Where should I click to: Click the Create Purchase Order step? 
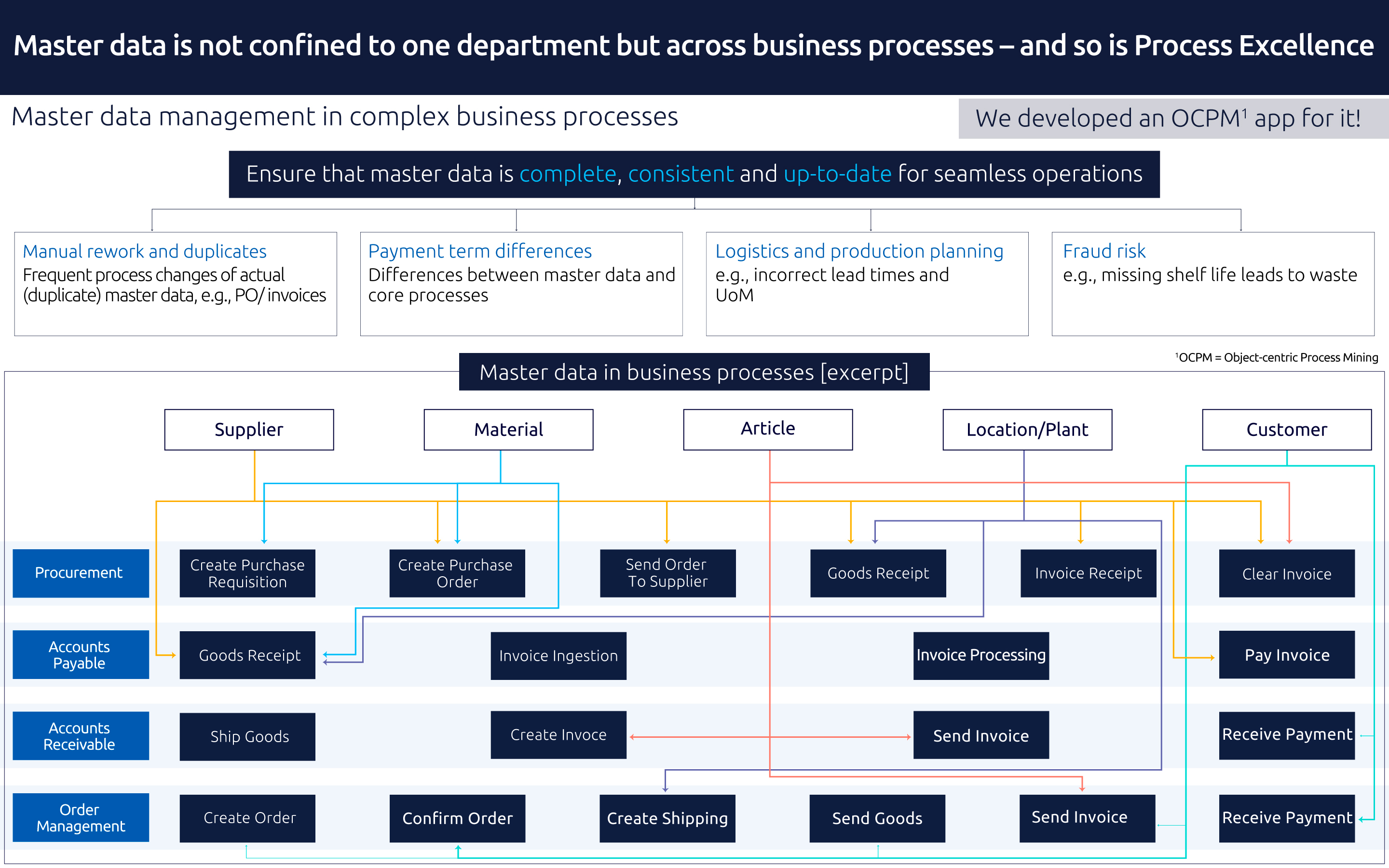[457, 573]
